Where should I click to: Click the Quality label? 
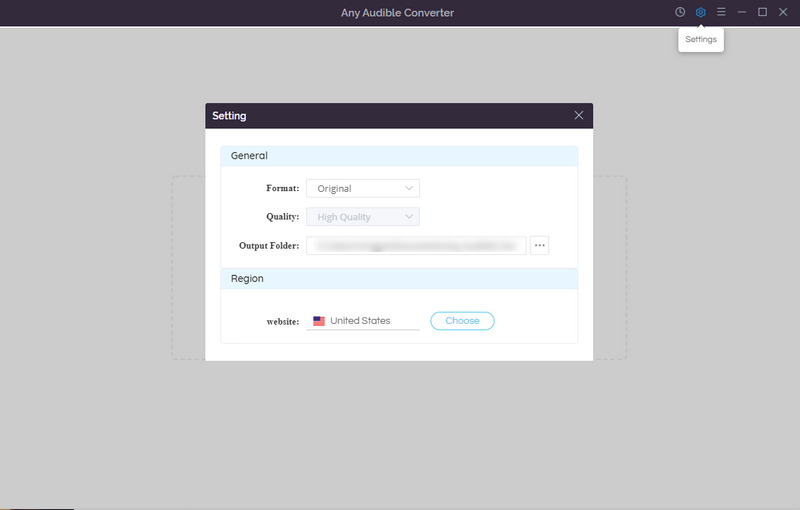pos(283,217)
